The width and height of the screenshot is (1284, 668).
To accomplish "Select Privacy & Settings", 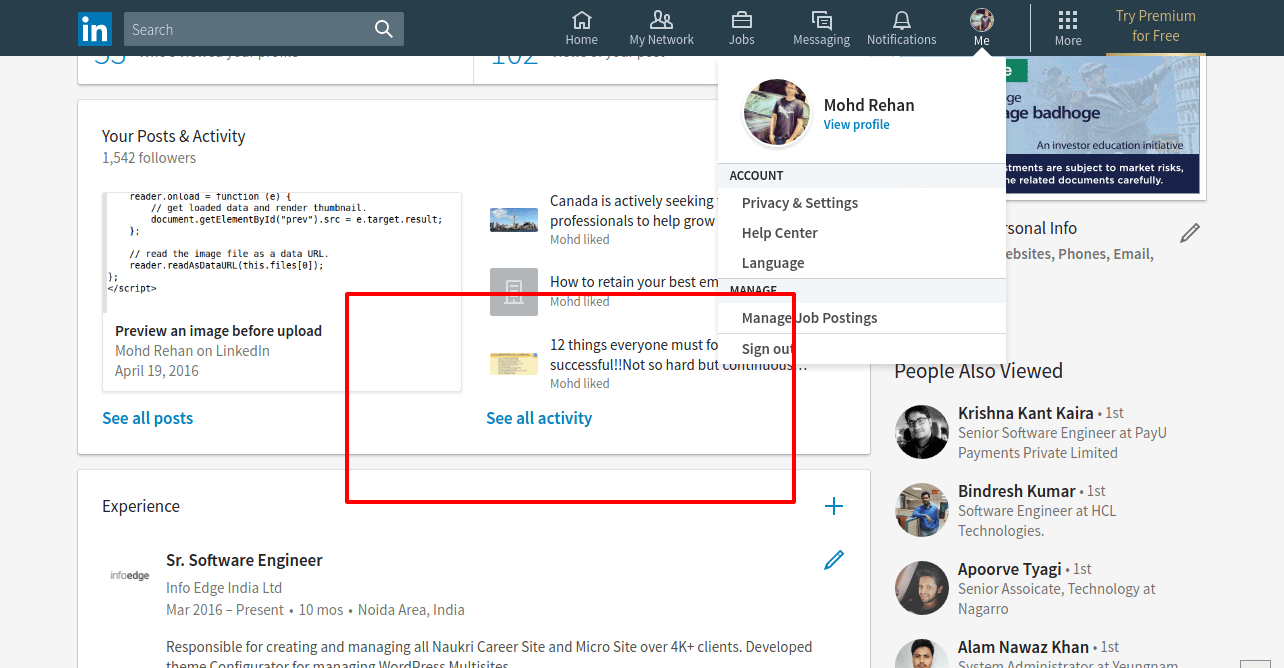I will (800, 203).
